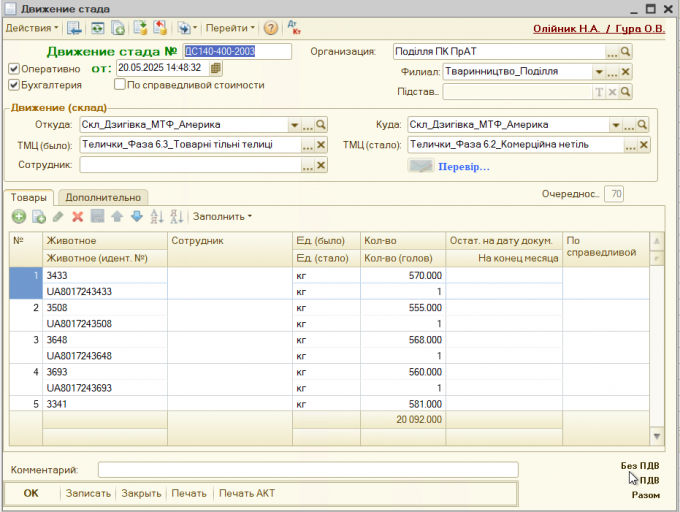680x512 pixels.
Task: Select animal cell 3433
Action: (x=105, y=275)
